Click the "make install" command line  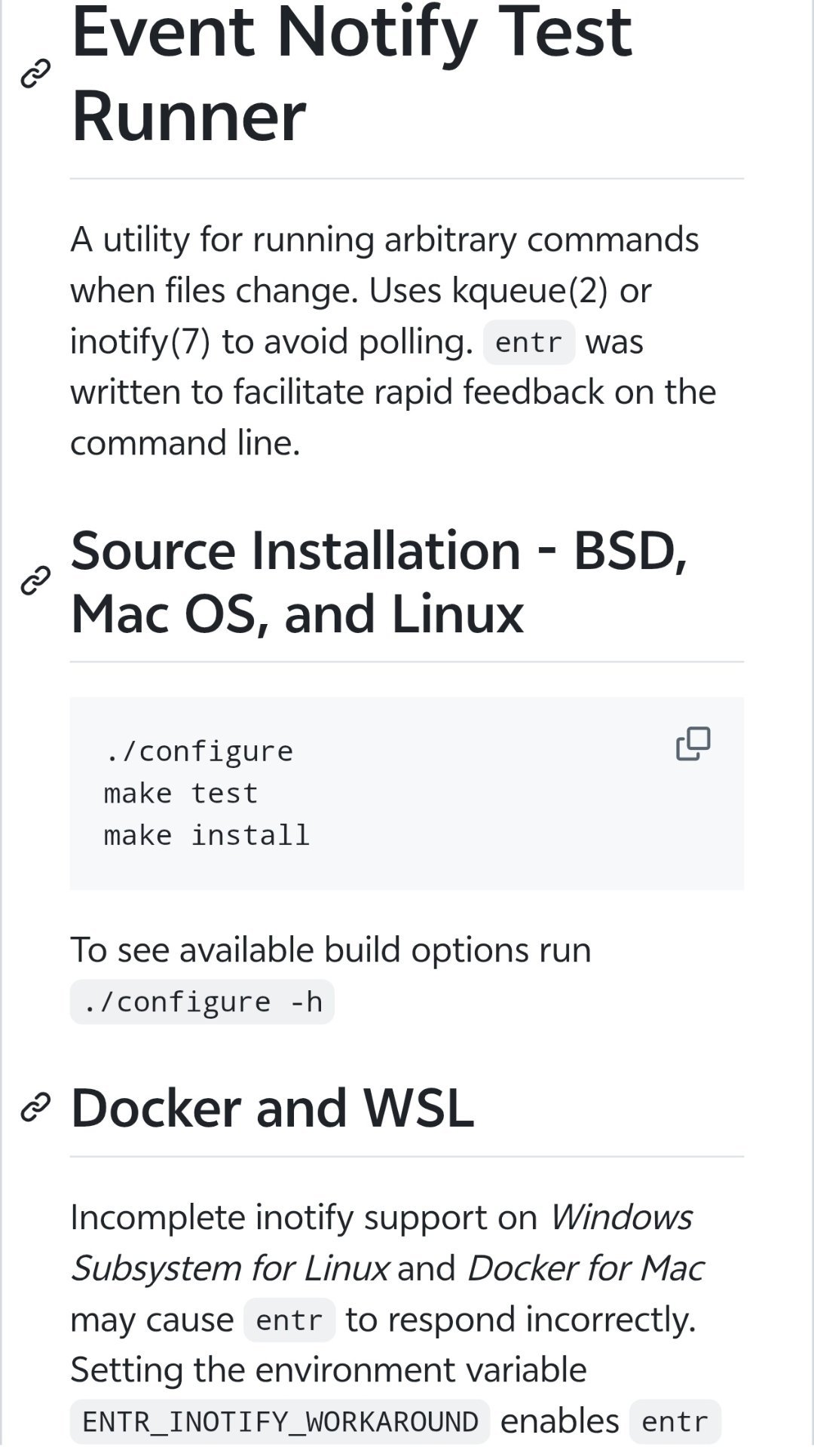pyautogui.click(x=207, y=836)
